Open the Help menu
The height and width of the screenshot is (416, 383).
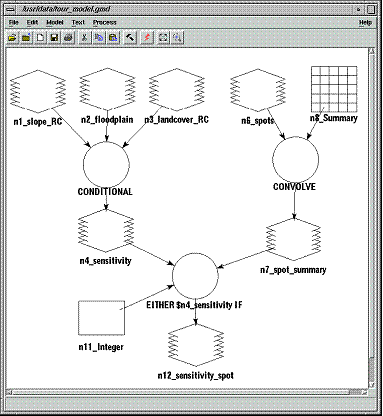click(365, 22)
